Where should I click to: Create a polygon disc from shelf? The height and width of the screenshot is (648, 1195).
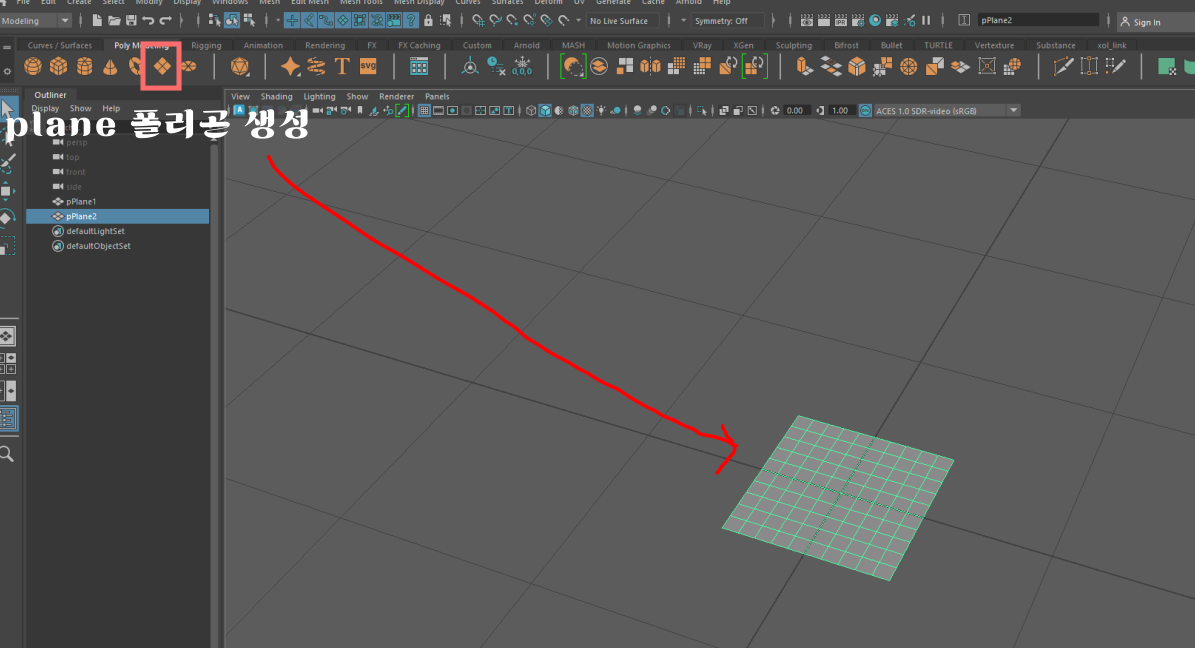point(188,67)
